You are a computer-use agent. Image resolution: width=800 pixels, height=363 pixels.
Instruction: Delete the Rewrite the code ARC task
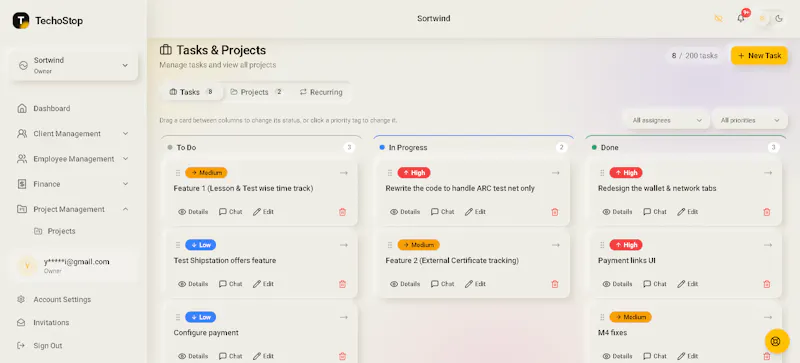coord(555,212)
